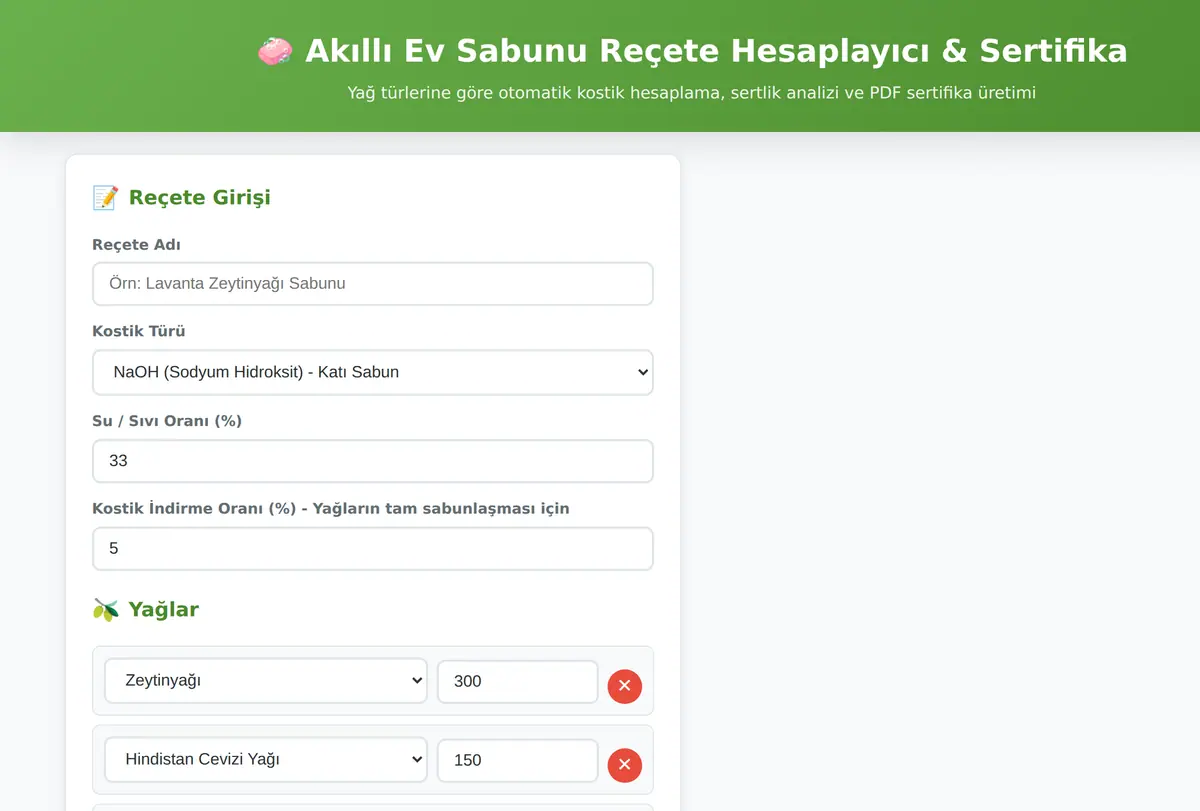Click the header subtitle about PDF sertifika
Screen dimensions: 1200x811
(692, 93)
